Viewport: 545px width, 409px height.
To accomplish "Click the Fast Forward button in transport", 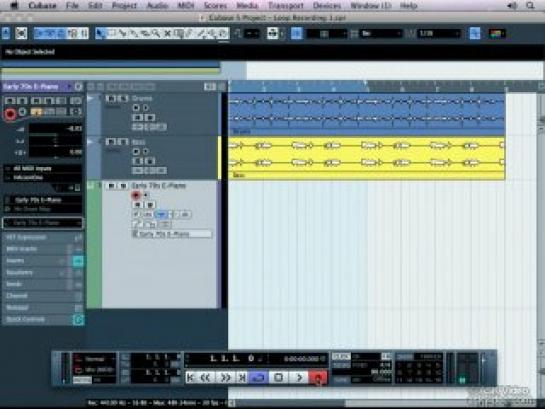I will (226, 377).
